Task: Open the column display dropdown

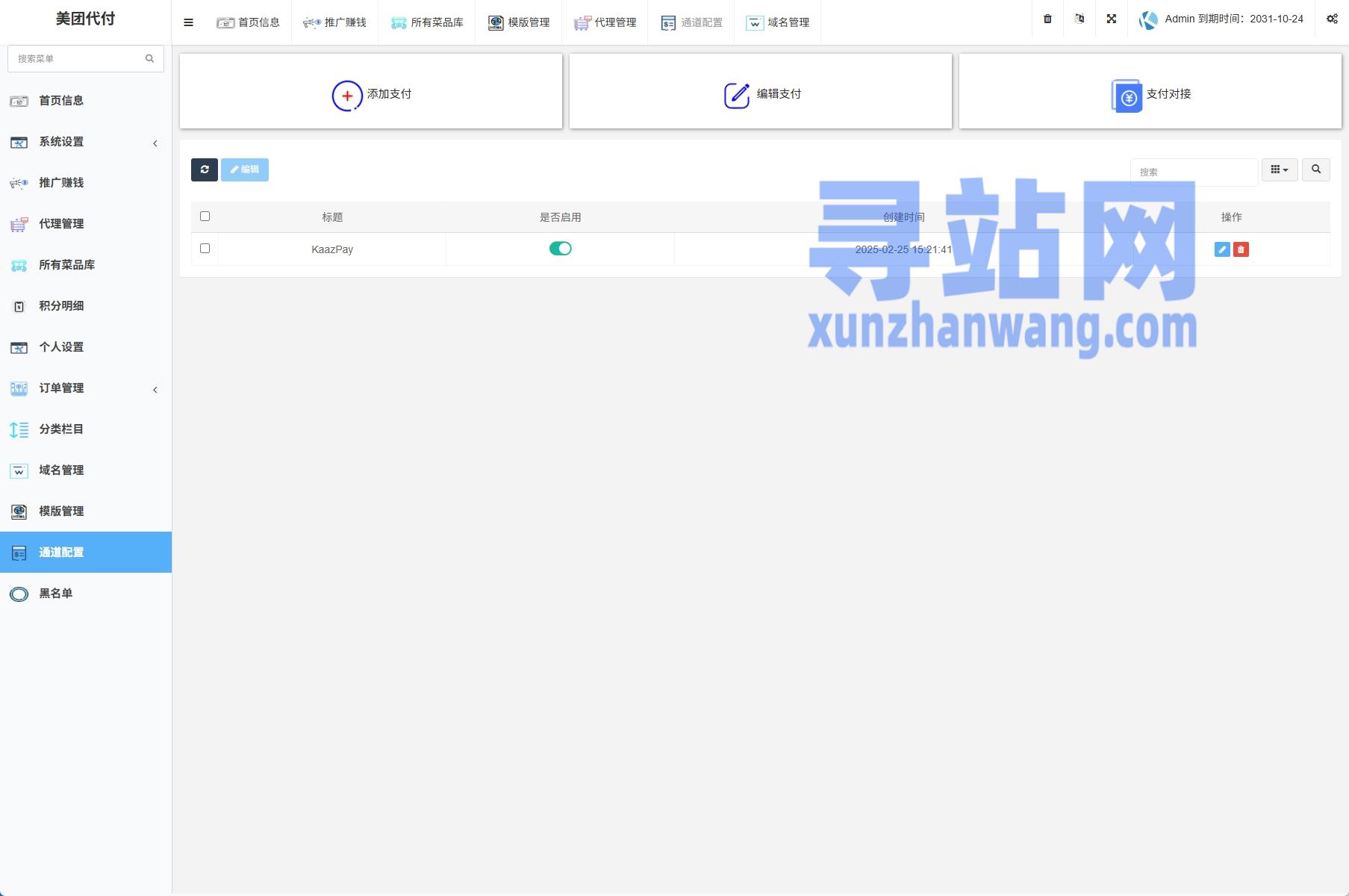Action: click(x=1280, y=169)
